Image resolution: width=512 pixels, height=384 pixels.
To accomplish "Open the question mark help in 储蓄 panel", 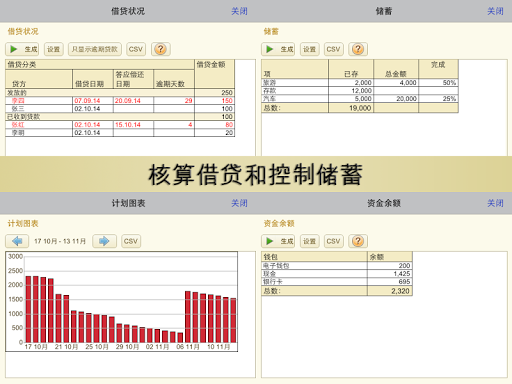I will click(358, 49).
